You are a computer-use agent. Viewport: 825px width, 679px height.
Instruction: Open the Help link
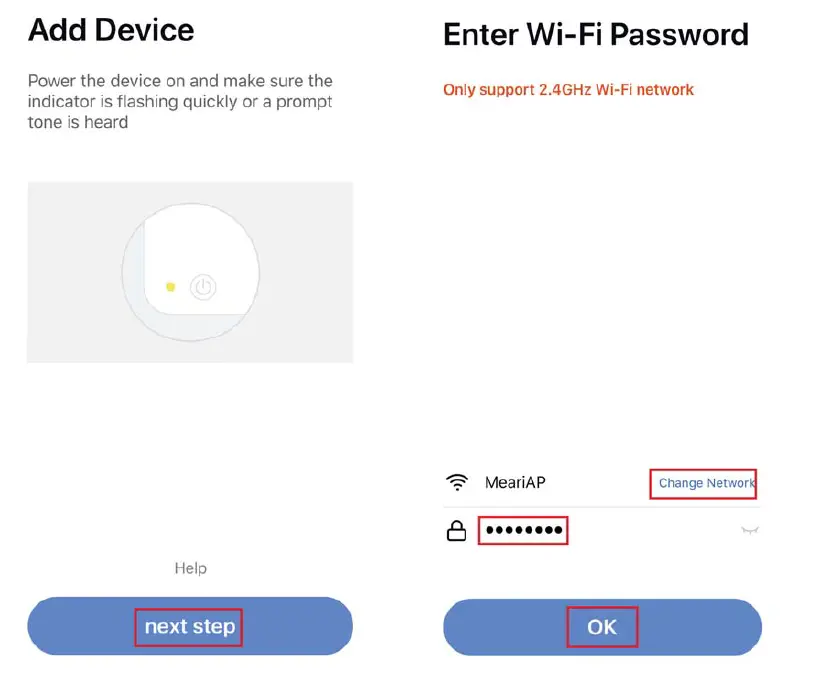190,568
